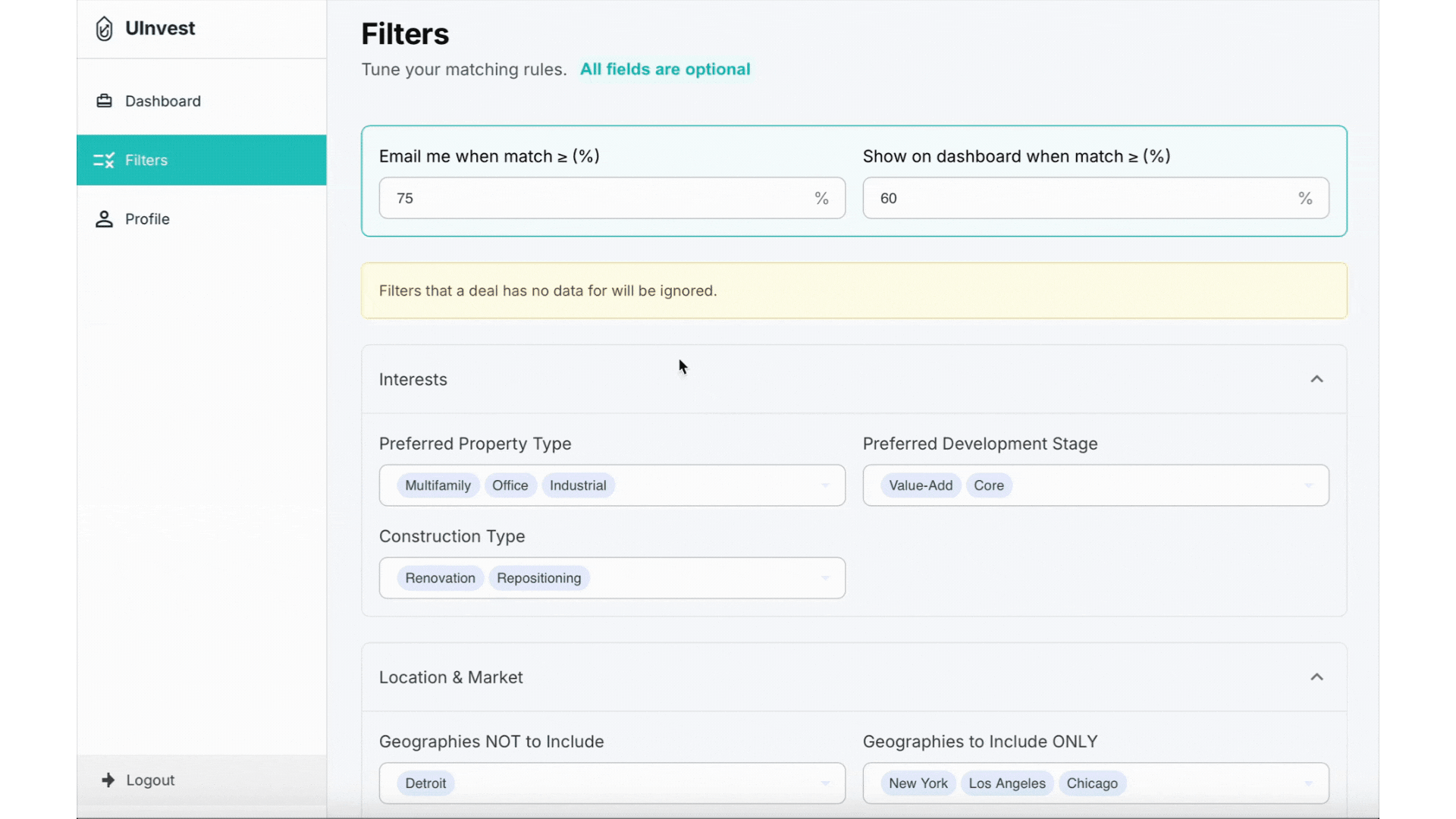The width and height of the screenshot is (1456, 819).
Task: Click the person icon next to Profile
Action: click(104, 218)
